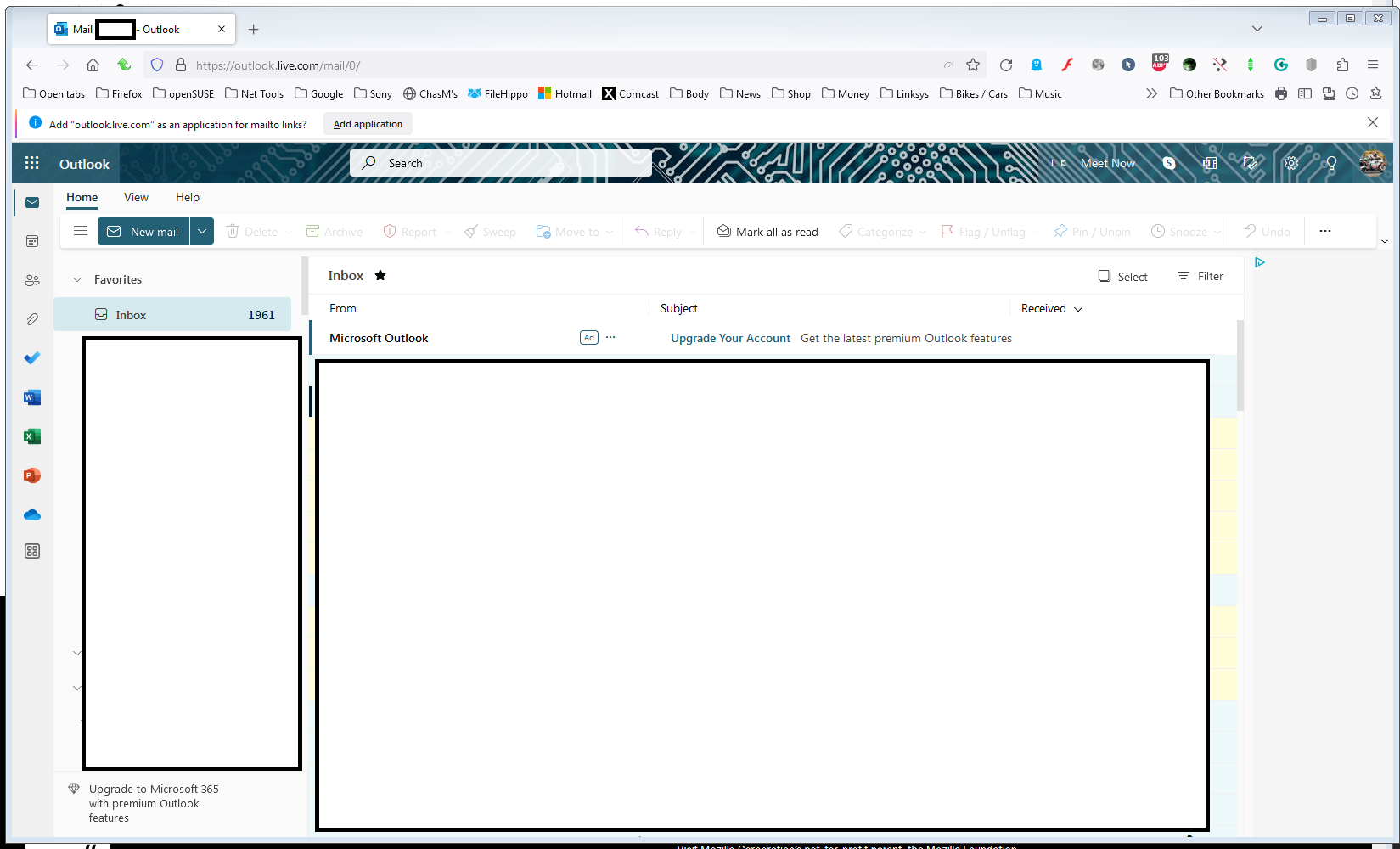Open the Filter menu
Screen dimensions: 1400x849
(x=1200, y=277)
